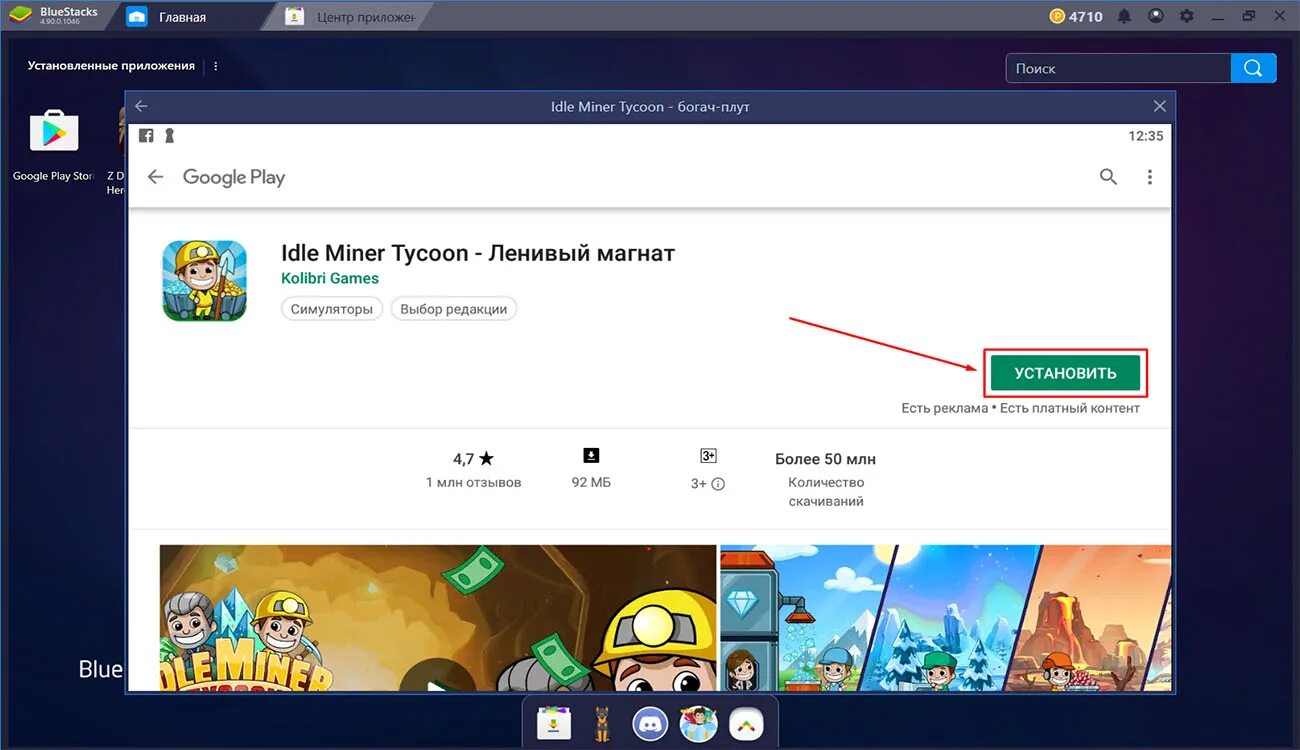The width and height of the screenshot is (1300, 750).
Task: Click the Google Play logo text
Action: click(x=234, y=177)
